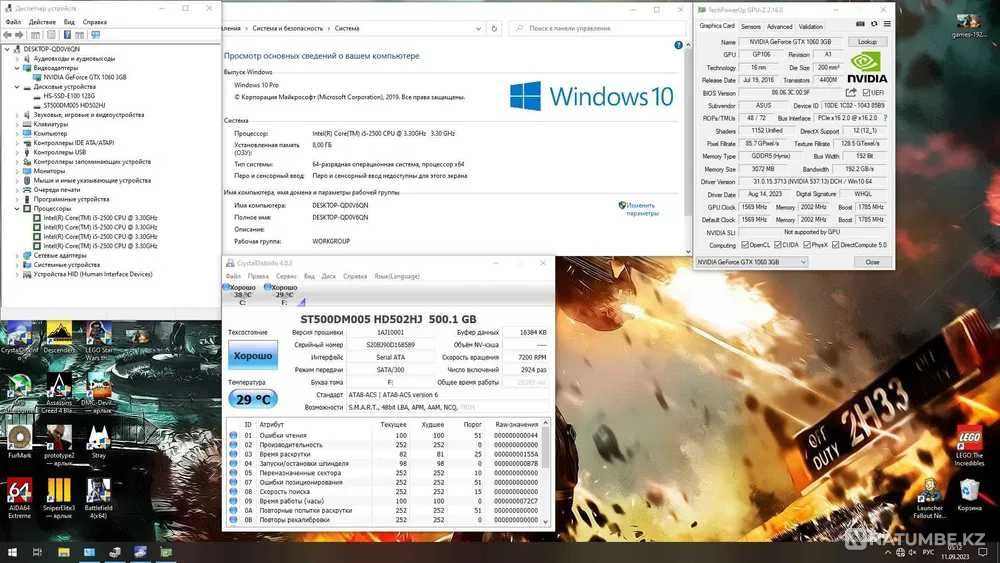This screenshot has height=563, width=1000.
Task: Click the Control Panel search field
Action: pos(597,29)
